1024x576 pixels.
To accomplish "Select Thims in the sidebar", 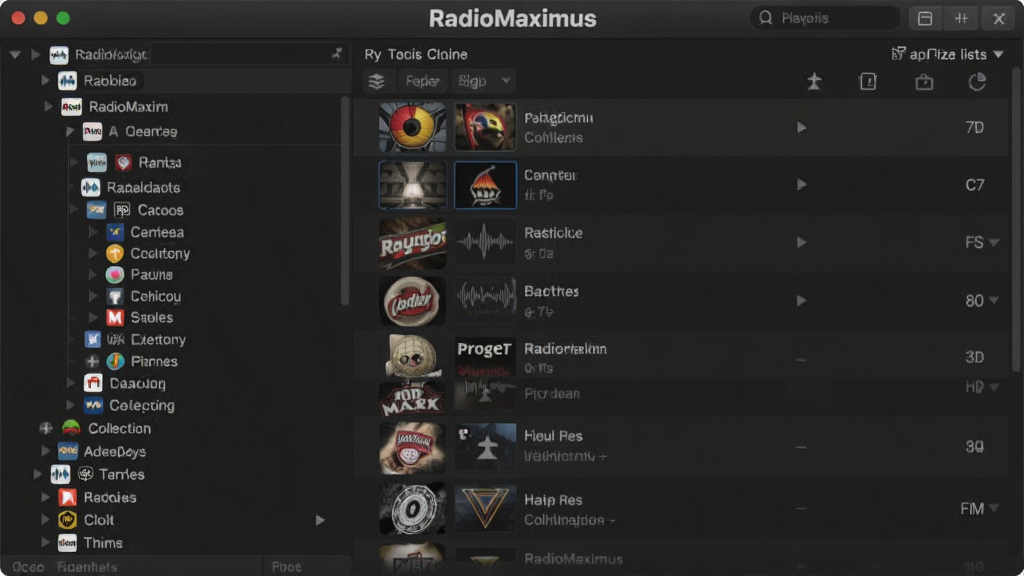I will click(x=103, y=543).
